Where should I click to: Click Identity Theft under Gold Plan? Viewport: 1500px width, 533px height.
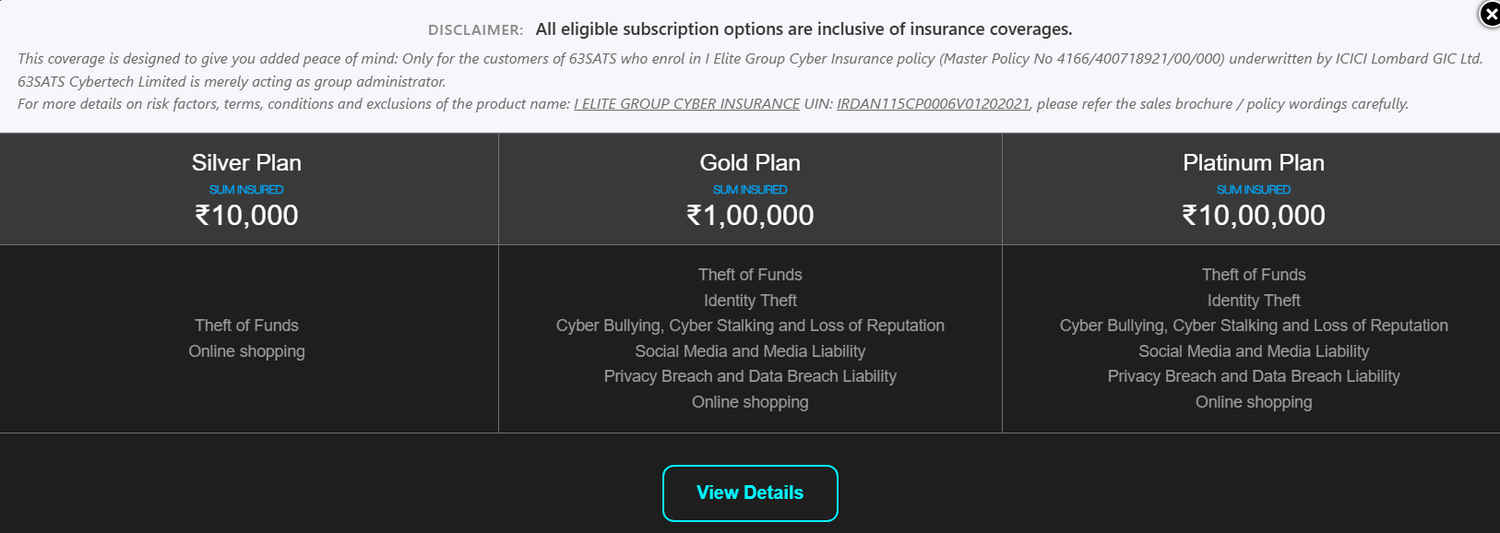click(750, 301)
